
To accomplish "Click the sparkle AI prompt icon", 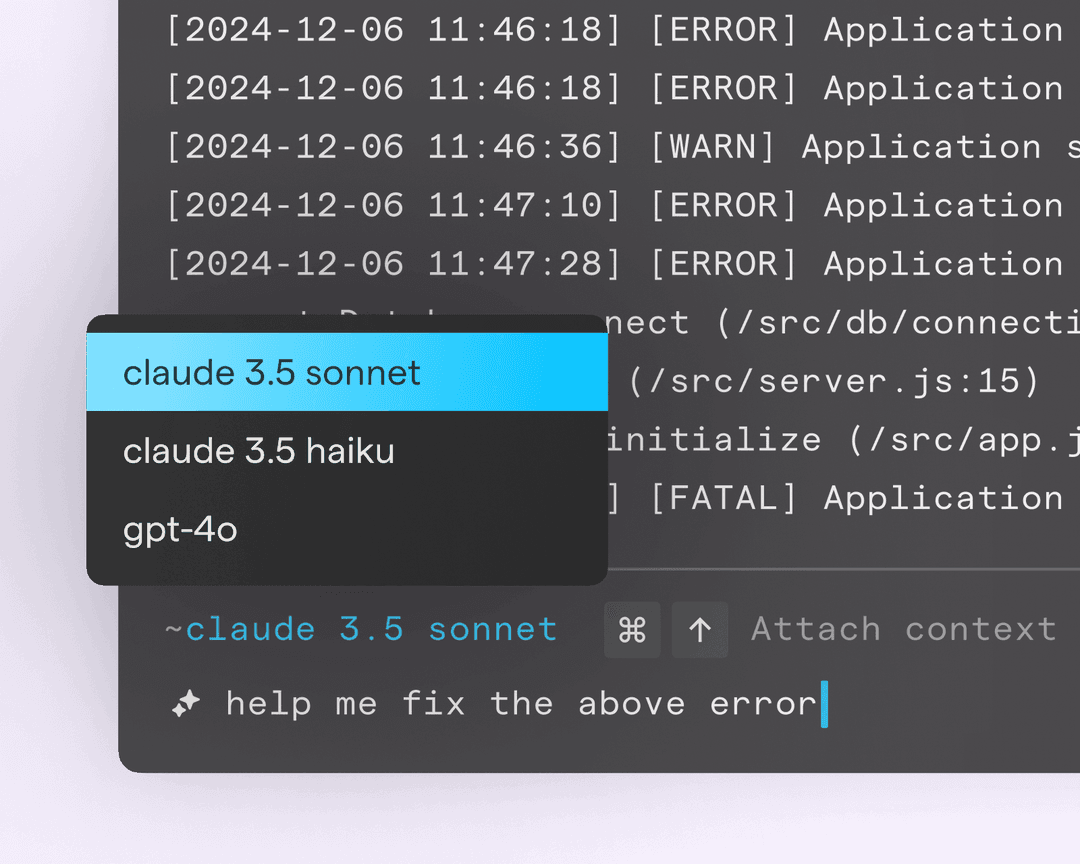I will pyautogui.click(x=186, y=705).
